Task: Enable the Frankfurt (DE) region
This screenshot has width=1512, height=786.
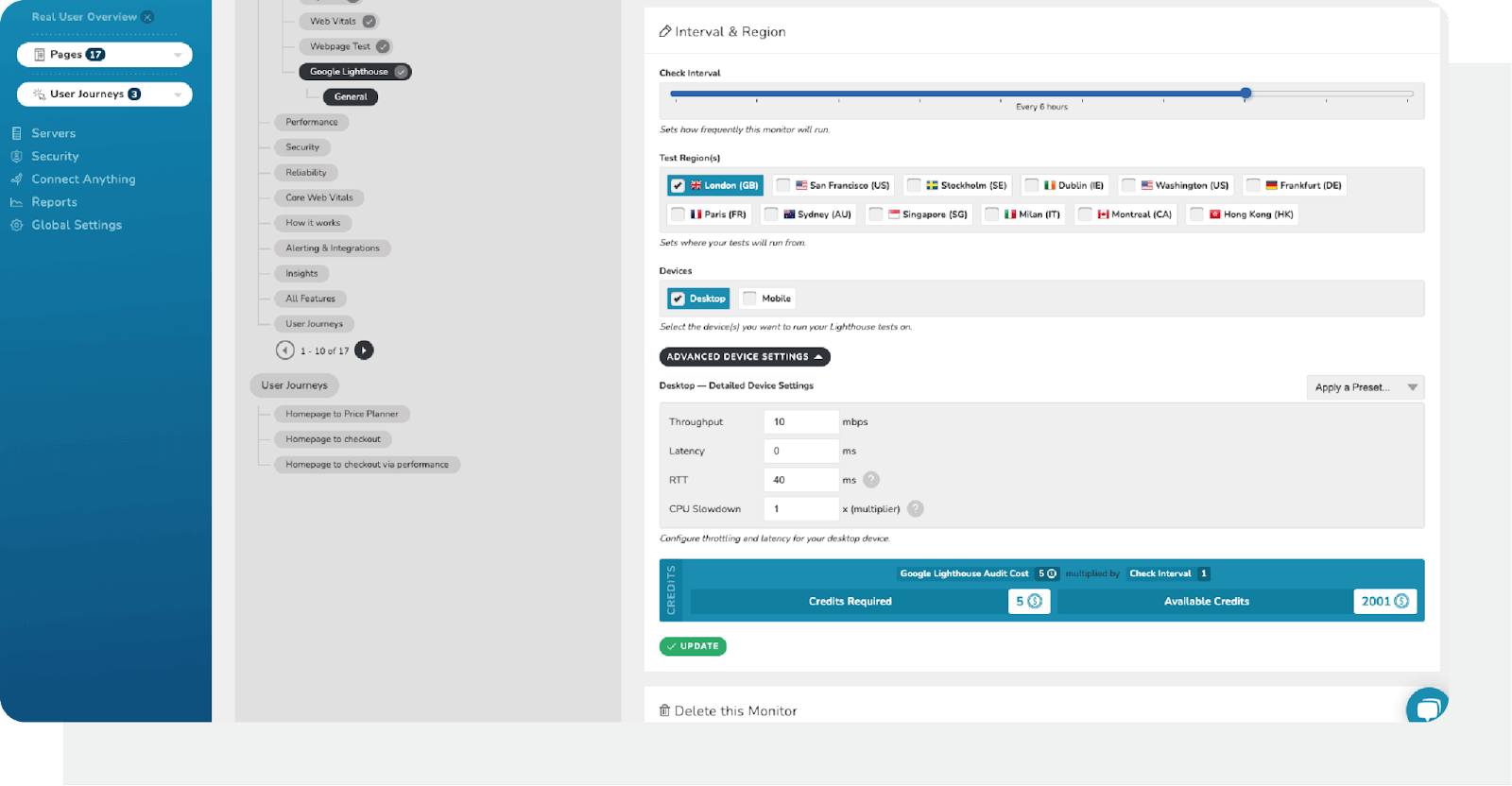Action: (x=1253, y=185)
